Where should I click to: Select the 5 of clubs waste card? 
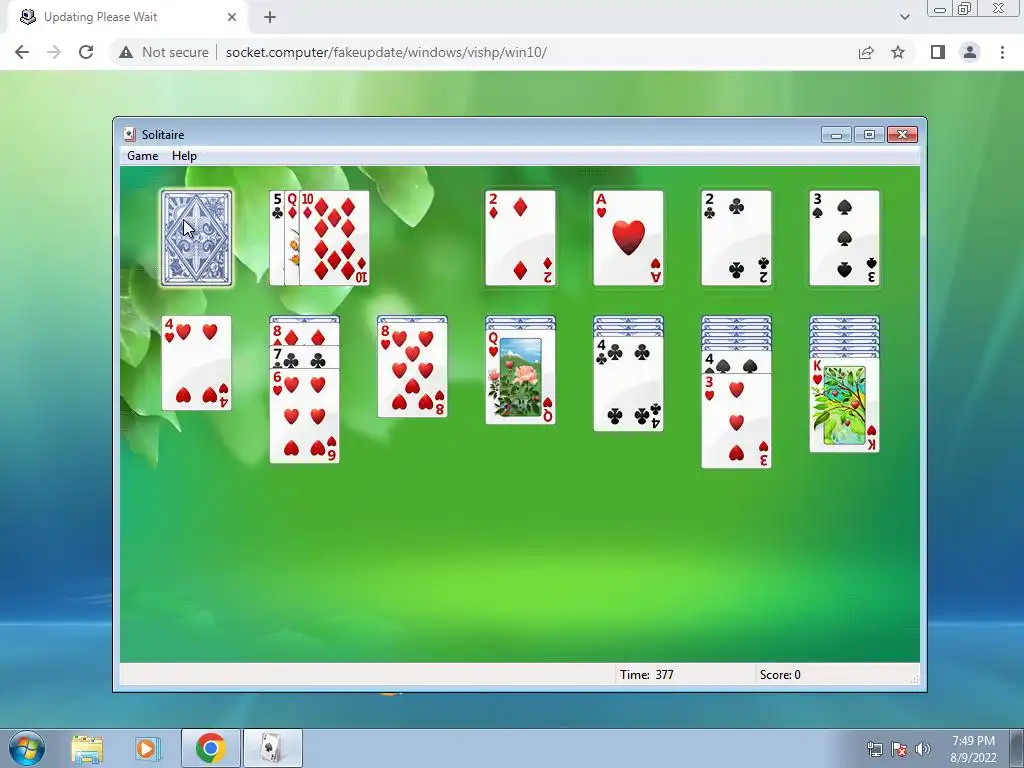[x=276, y=238]
